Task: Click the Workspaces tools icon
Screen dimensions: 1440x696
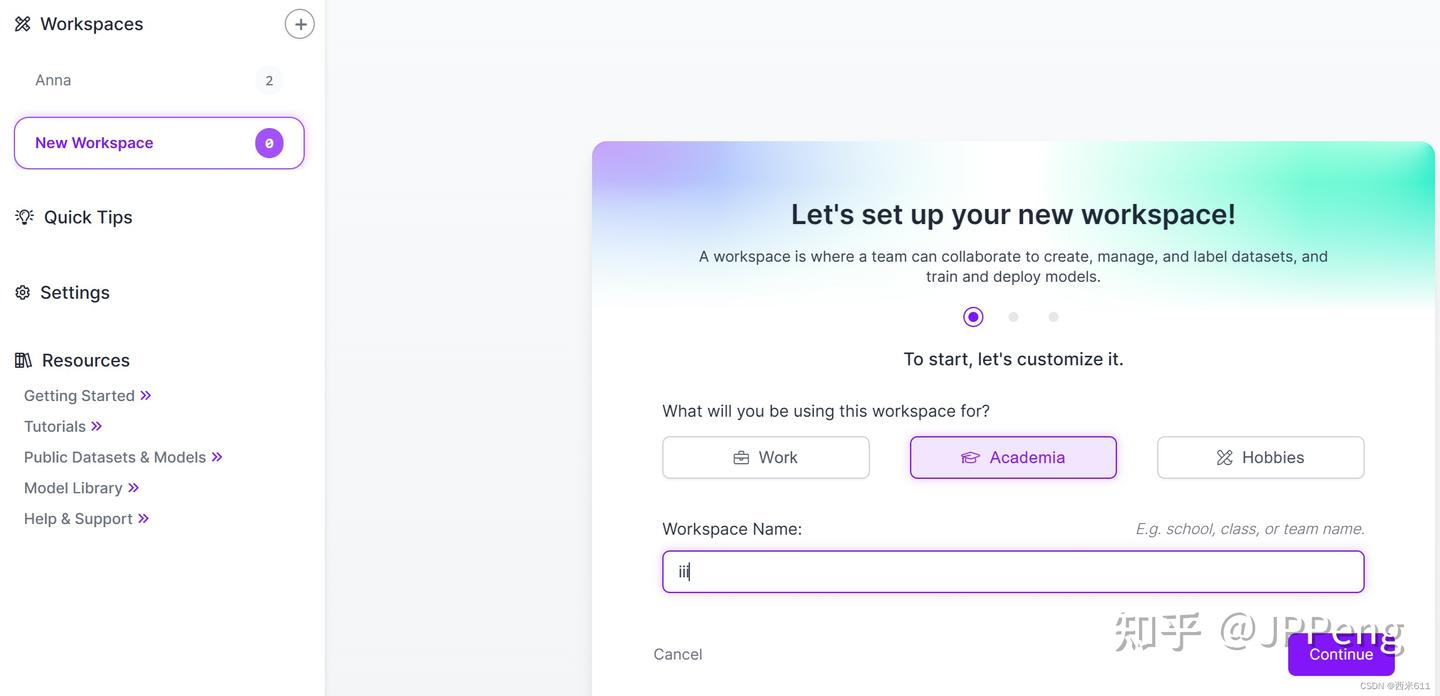Action: click(22, 24)
